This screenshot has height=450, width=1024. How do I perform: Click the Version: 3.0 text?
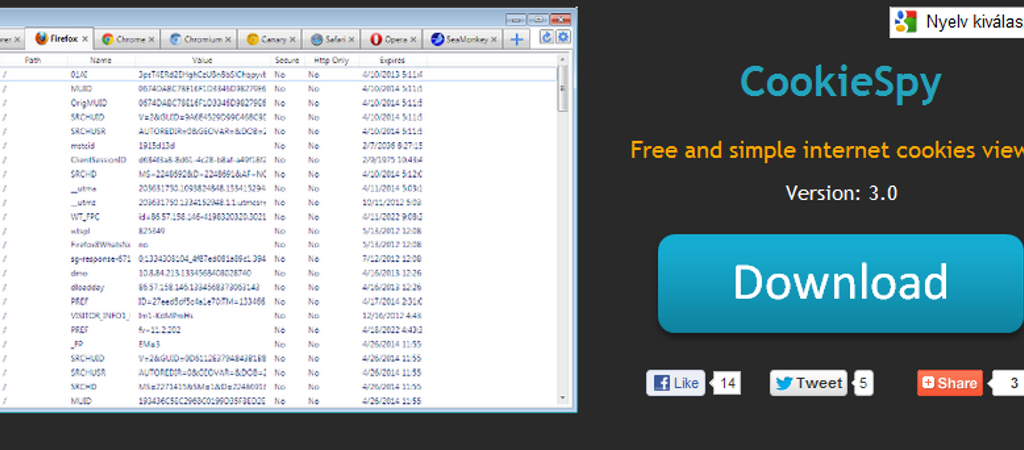click(x=841, y=193)
